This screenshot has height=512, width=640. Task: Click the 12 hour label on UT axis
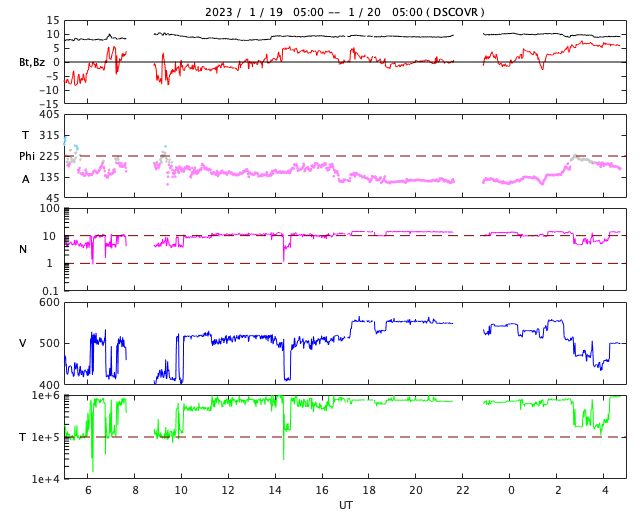(228, 490)
